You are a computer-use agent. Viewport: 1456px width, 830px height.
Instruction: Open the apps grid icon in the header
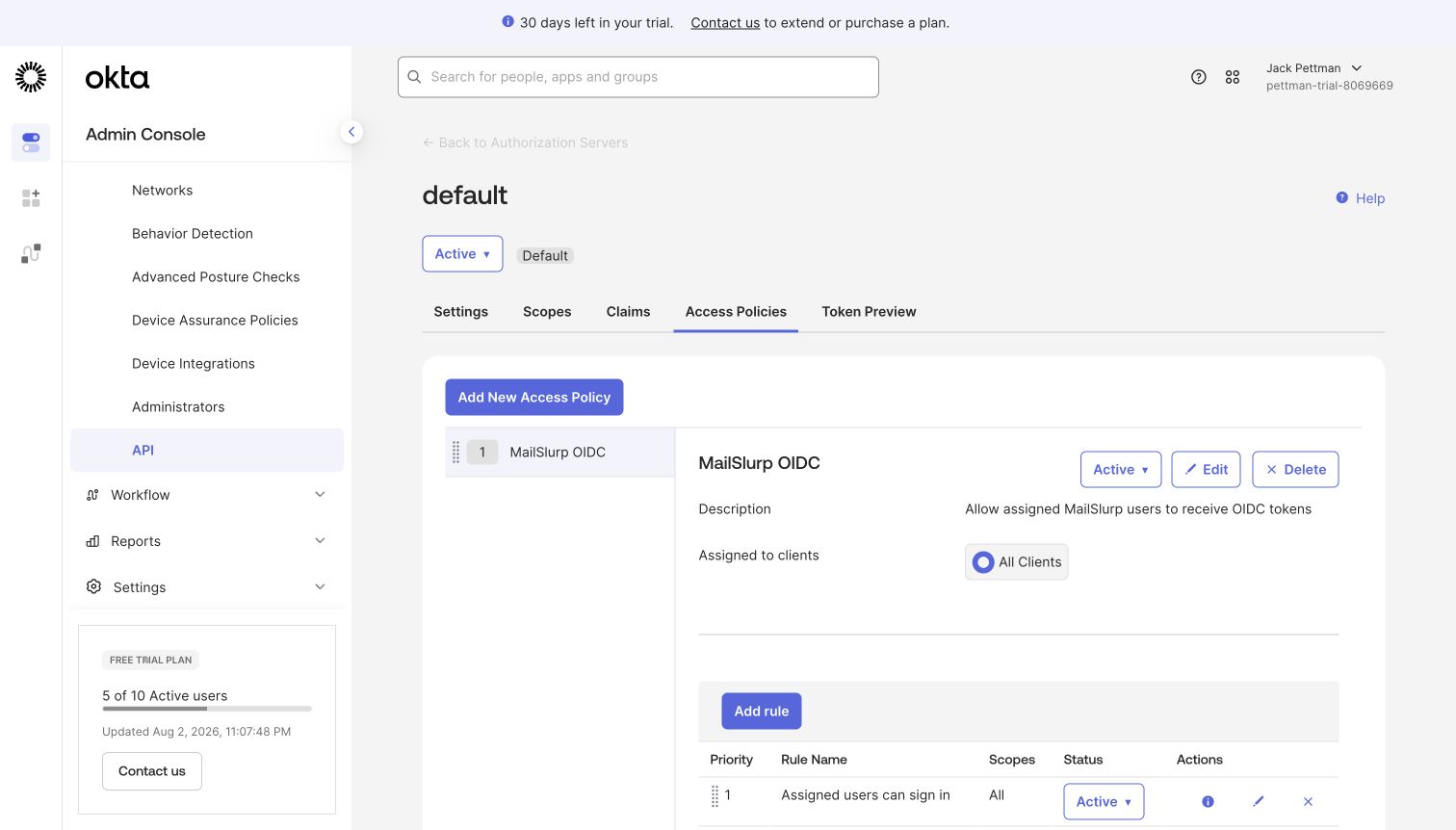click(1233, 77)
